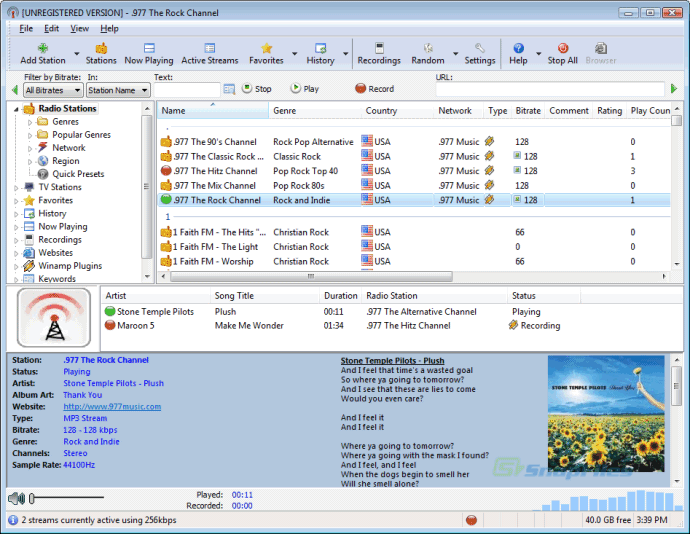Open the File menu

click(26, 29)
